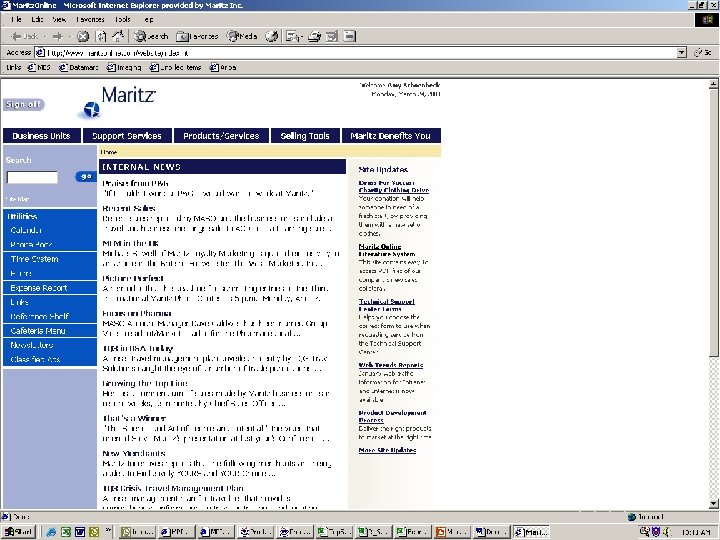Screen dimensions: 720x540
Task: Click the Sign off button
Action: click(x=23, y=105)
